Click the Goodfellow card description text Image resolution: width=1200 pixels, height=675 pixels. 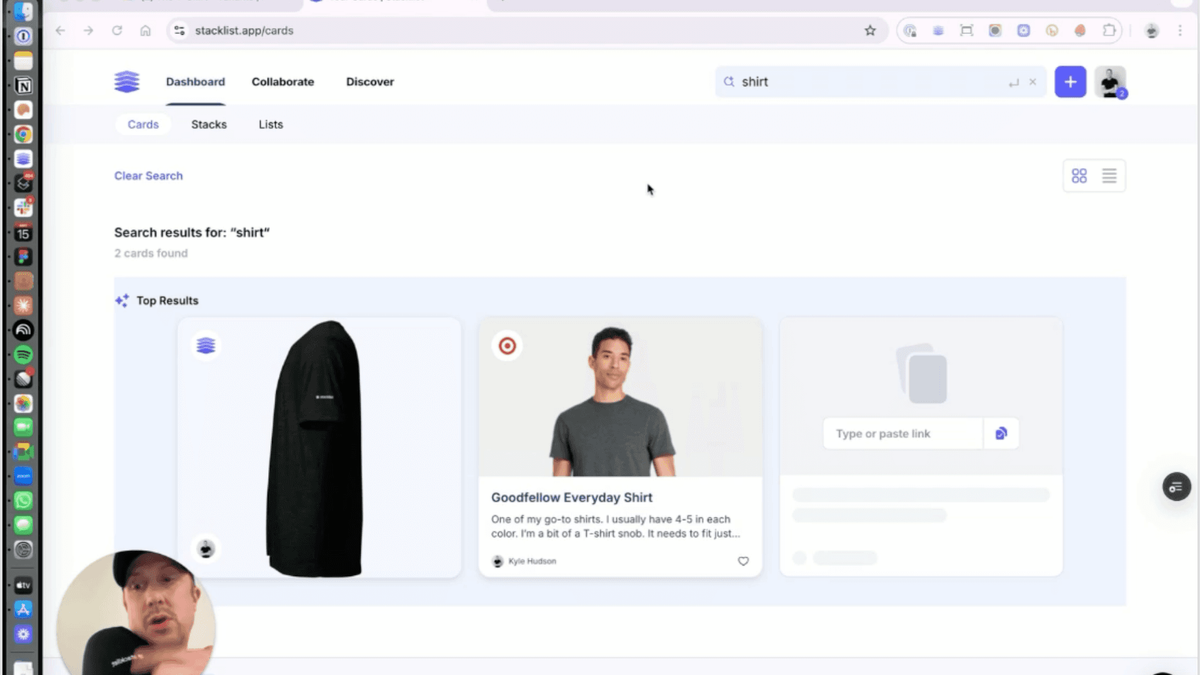click(616, 526)
